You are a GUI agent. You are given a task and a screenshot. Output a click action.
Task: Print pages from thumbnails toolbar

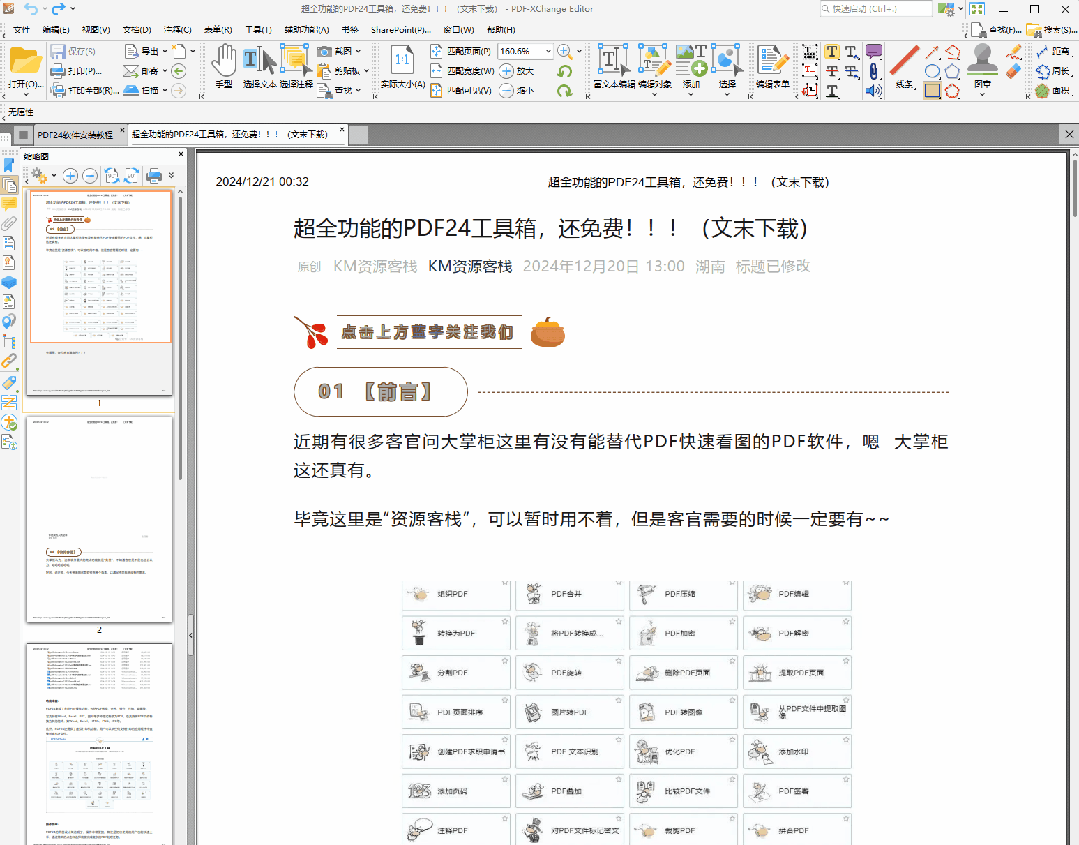coord(154,176)
